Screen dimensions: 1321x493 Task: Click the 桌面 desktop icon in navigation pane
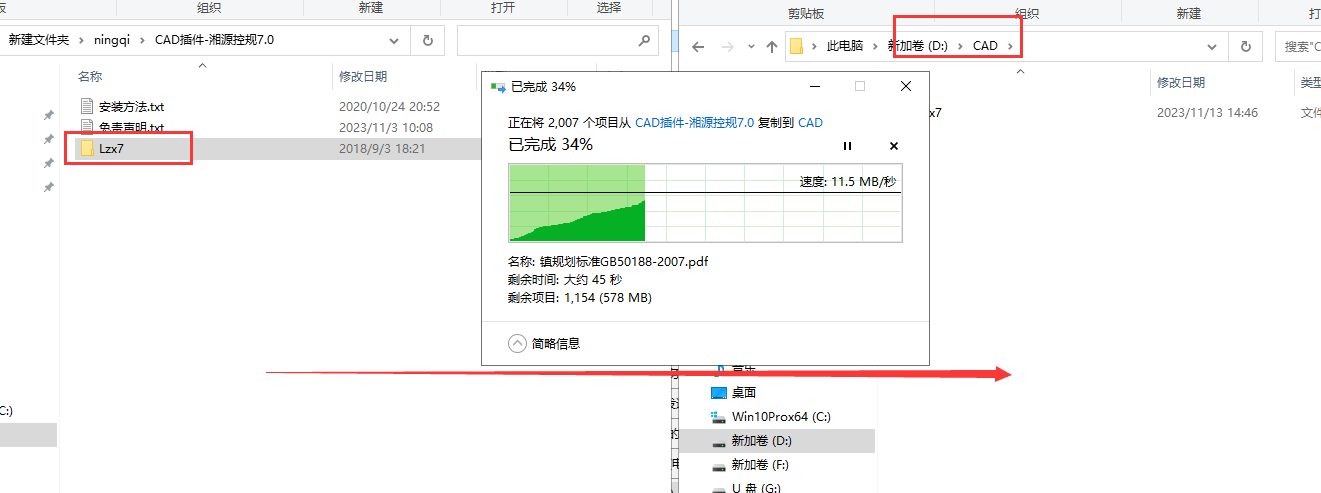coord(718,392)
